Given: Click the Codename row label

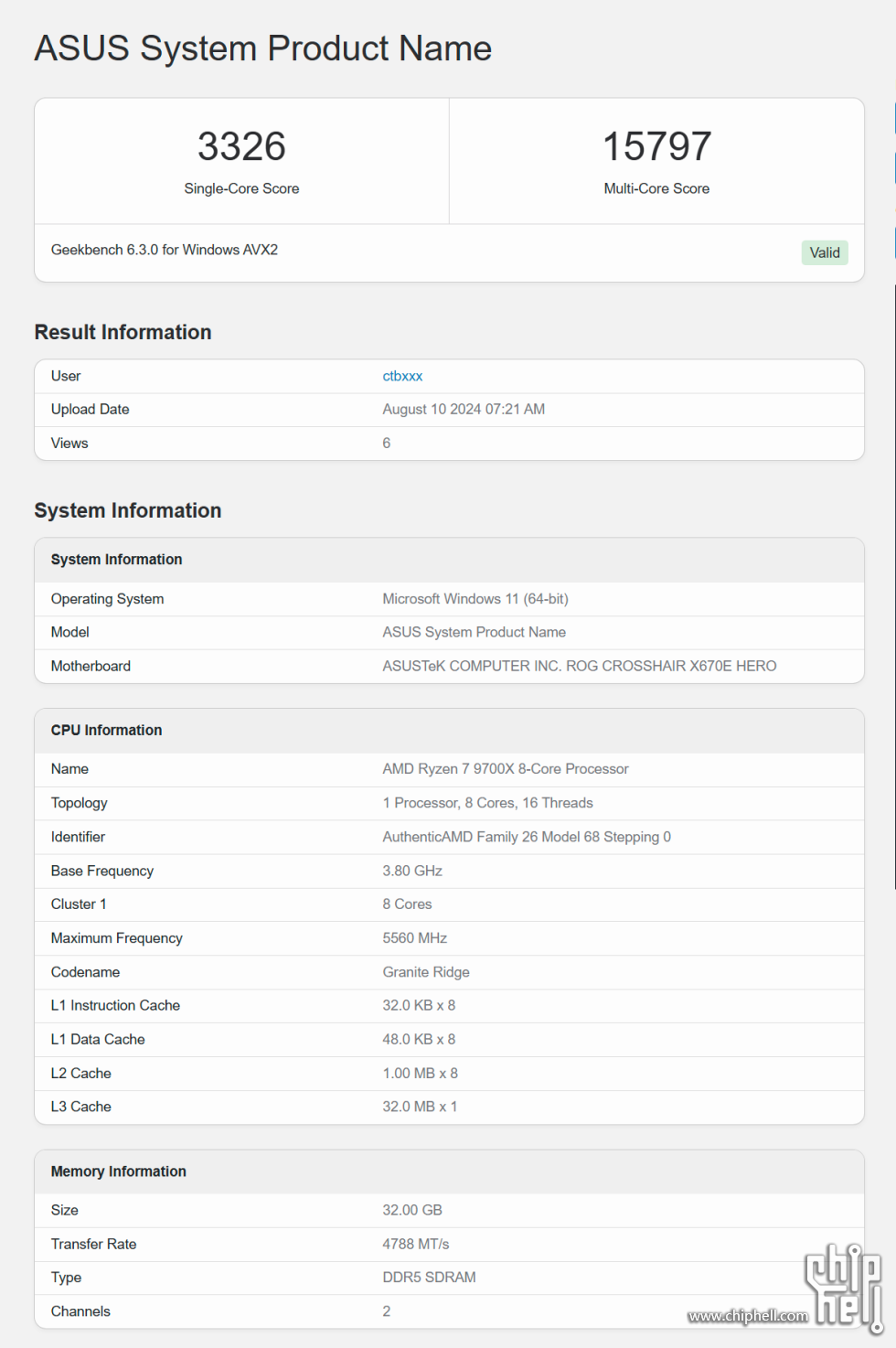Looking at the screenshot, I should [85, 972].
